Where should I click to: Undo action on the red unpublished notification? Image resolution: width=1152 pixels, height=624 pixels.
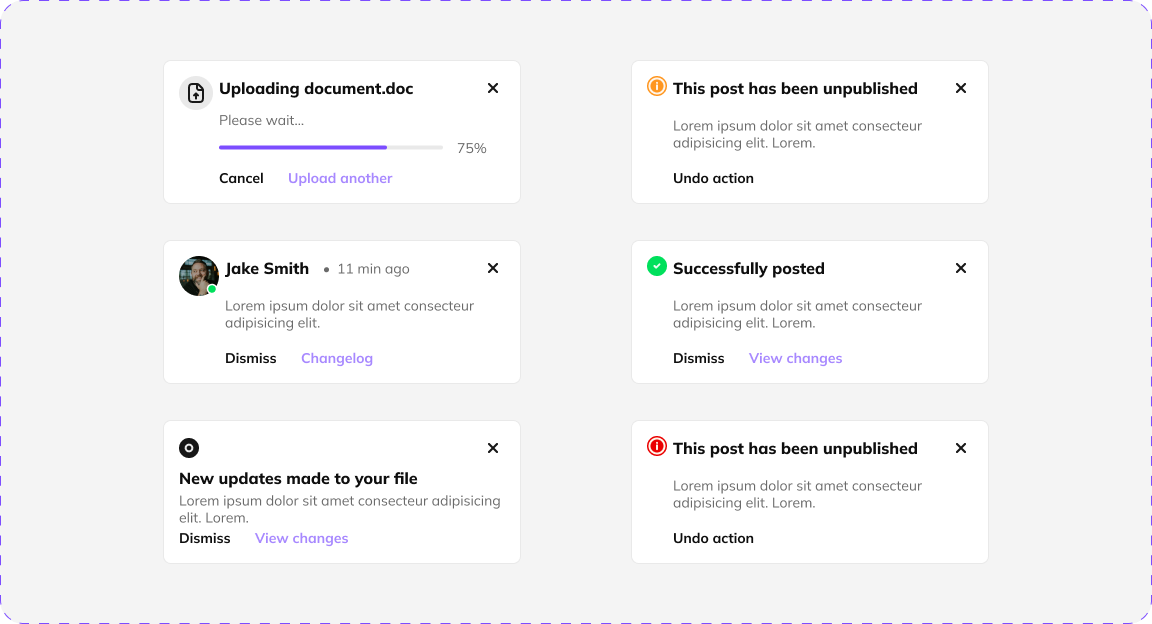[713, 538]
